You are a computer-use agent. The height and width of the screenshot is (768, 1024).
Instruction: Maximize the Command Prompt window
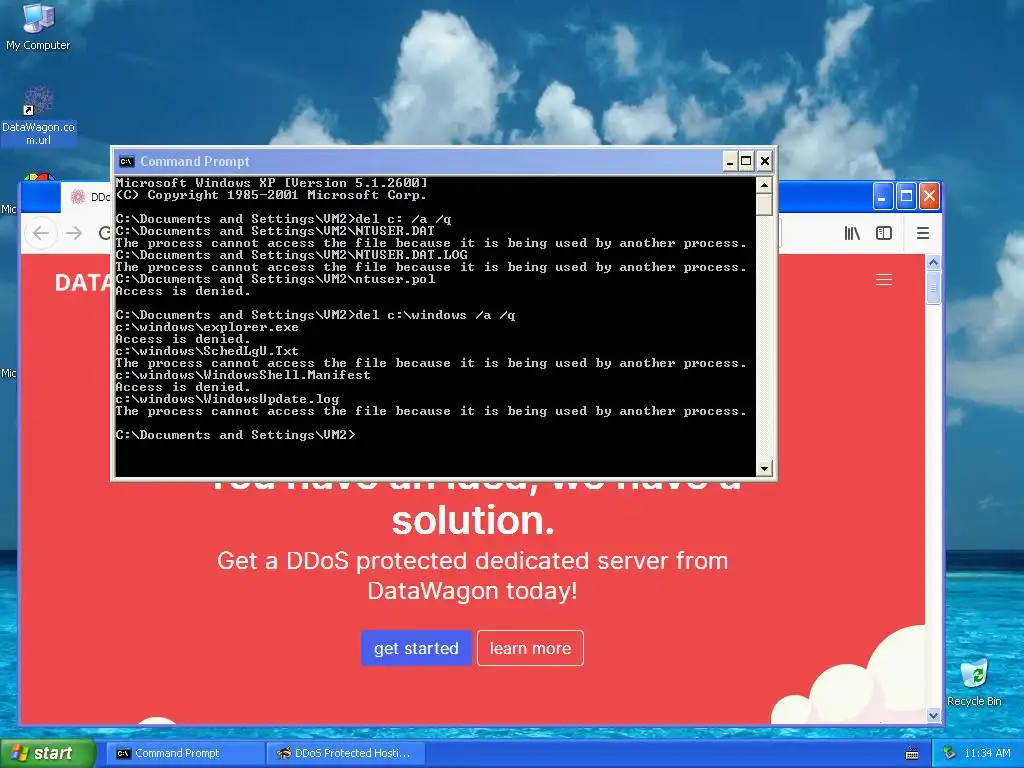746,161
